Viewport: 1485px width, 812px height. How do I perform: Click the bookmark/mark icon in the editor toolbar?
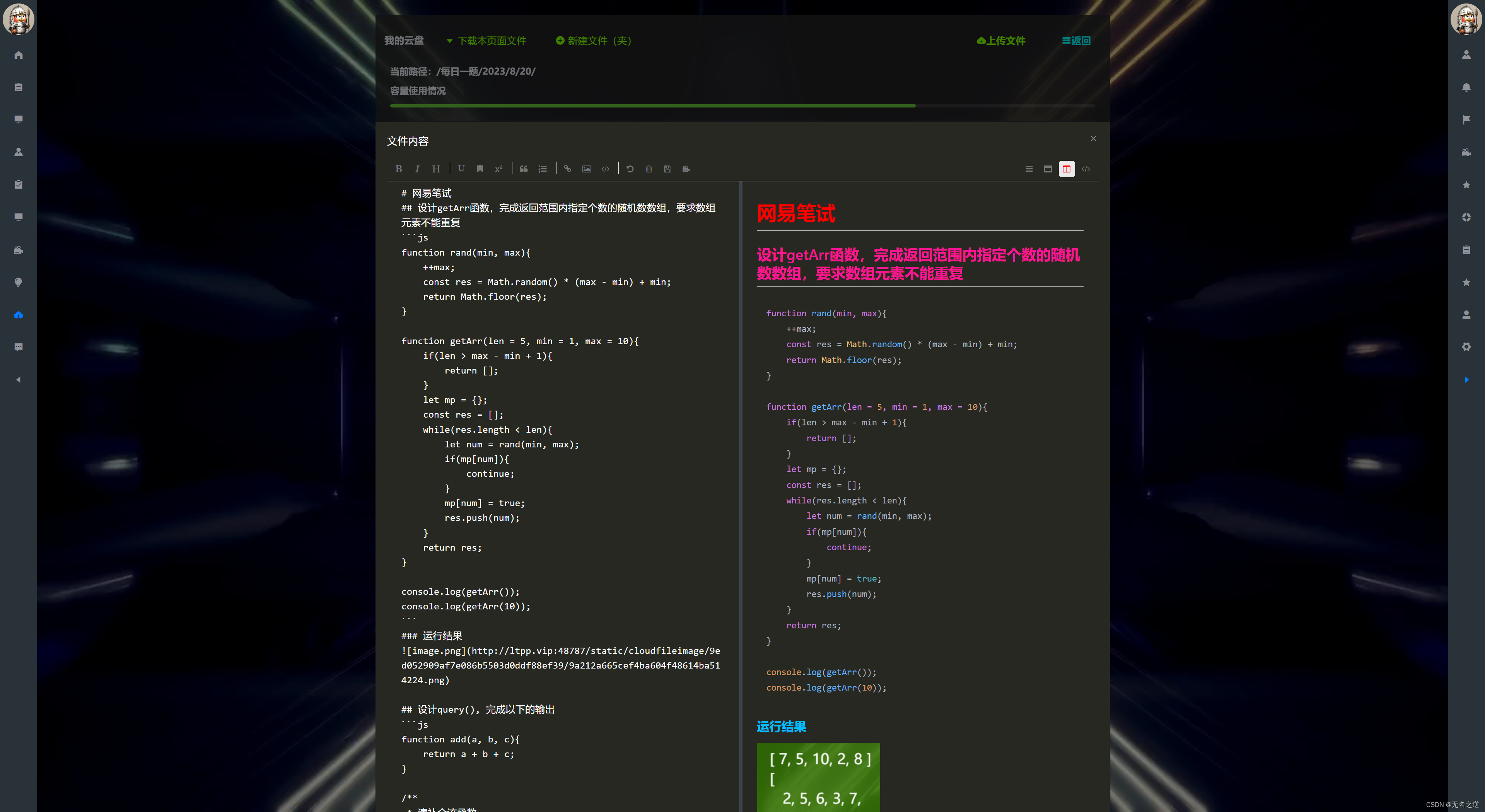[x=480, y=169]
